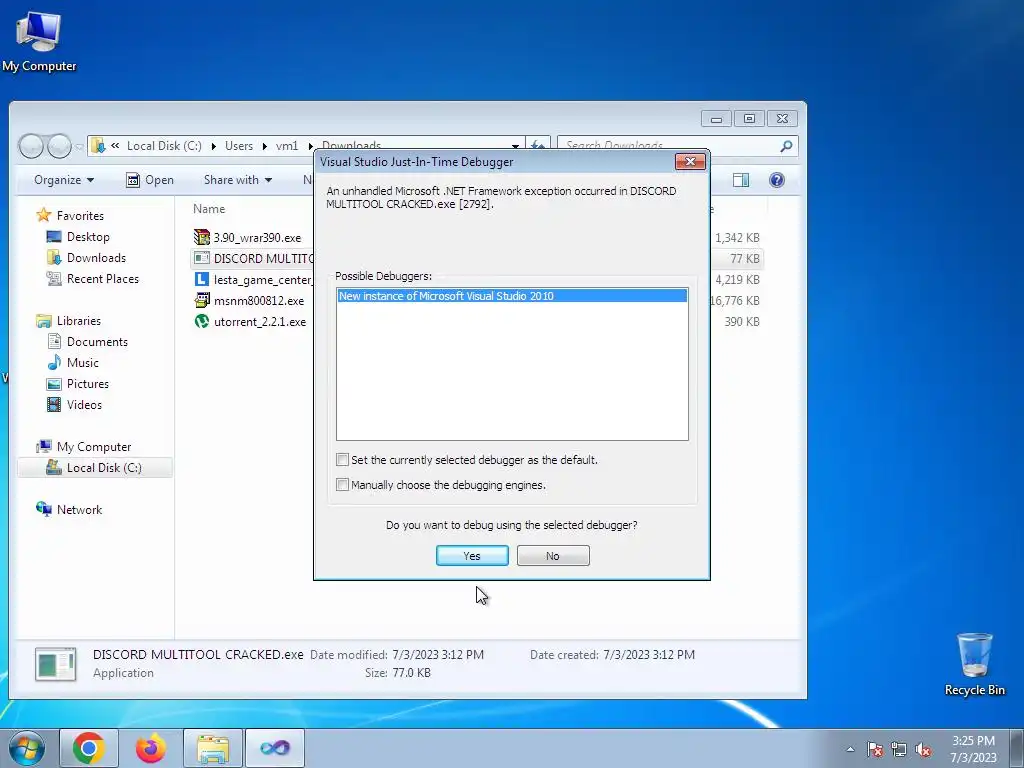Expand the arrow after 'vm1' in breadcrumb
1024x768 pixels.
[x=310, y=146]
